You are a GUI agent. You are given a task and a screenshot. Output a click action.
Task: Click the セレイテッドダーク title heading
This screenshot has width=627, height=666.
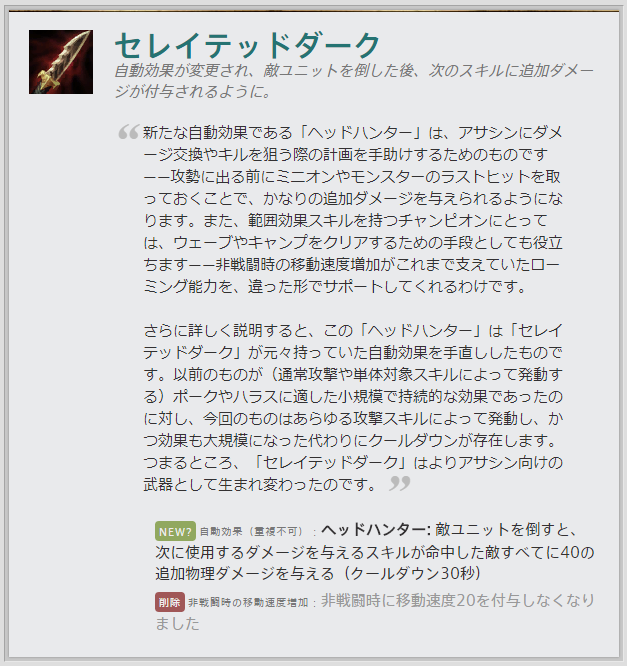tap(248, 45)
